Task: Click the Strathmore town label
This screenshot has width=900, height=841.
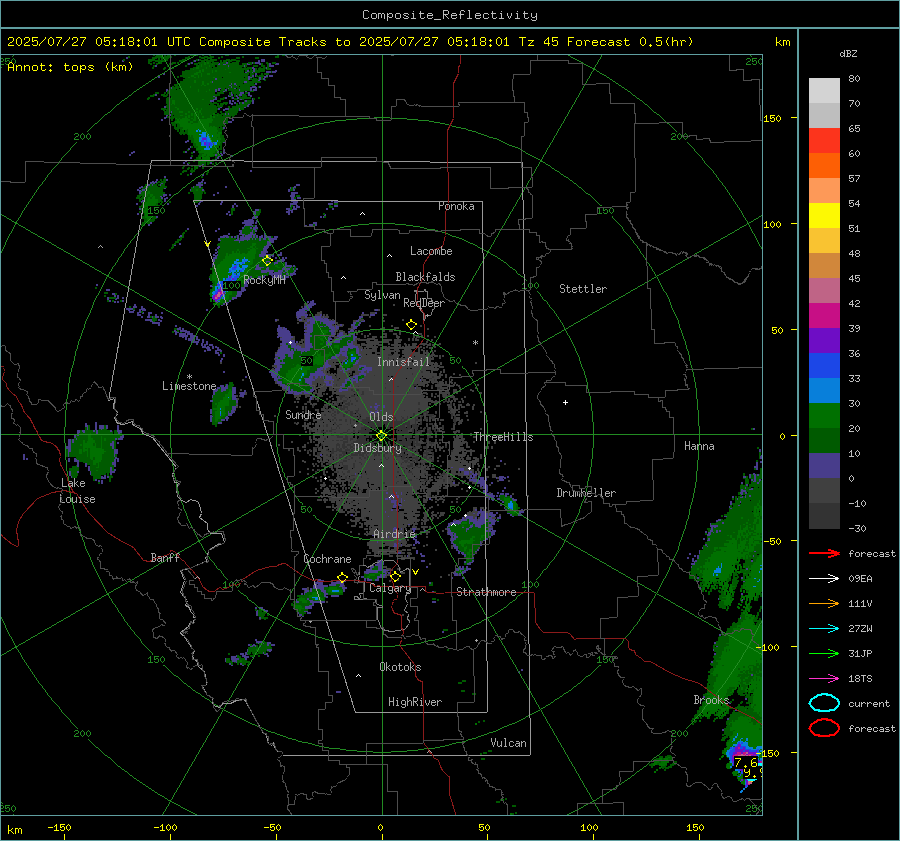Action: (x=487, y=592)
